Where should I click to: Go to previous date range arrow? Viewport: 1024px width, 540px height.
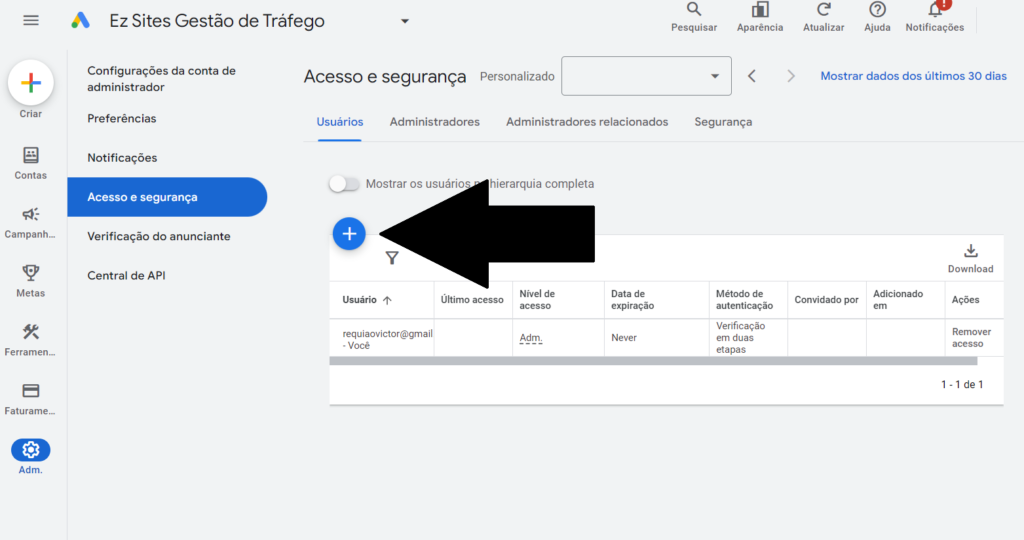[752, 76]
